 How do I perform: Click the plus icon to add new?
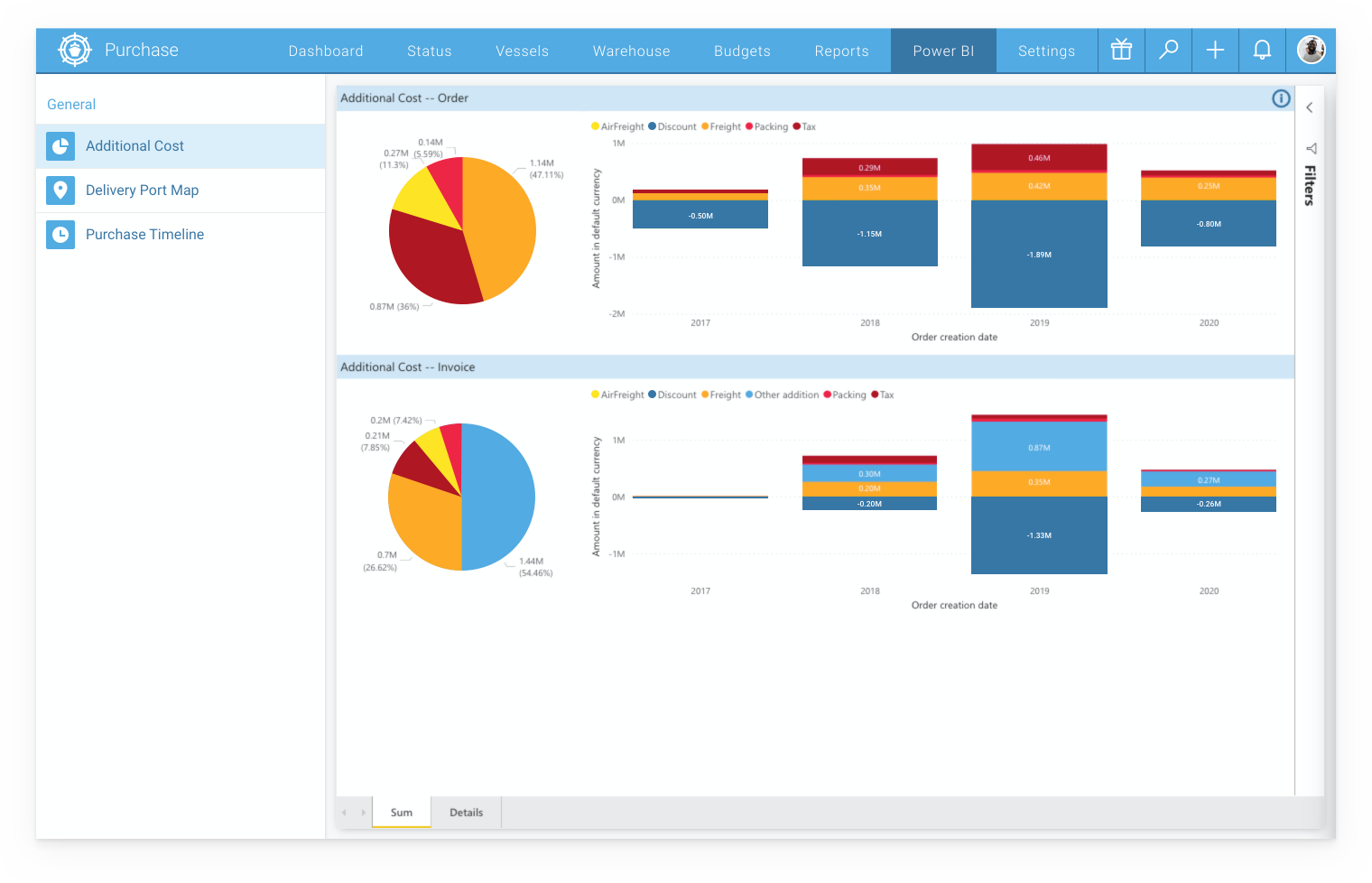(x=1215, y=51)
